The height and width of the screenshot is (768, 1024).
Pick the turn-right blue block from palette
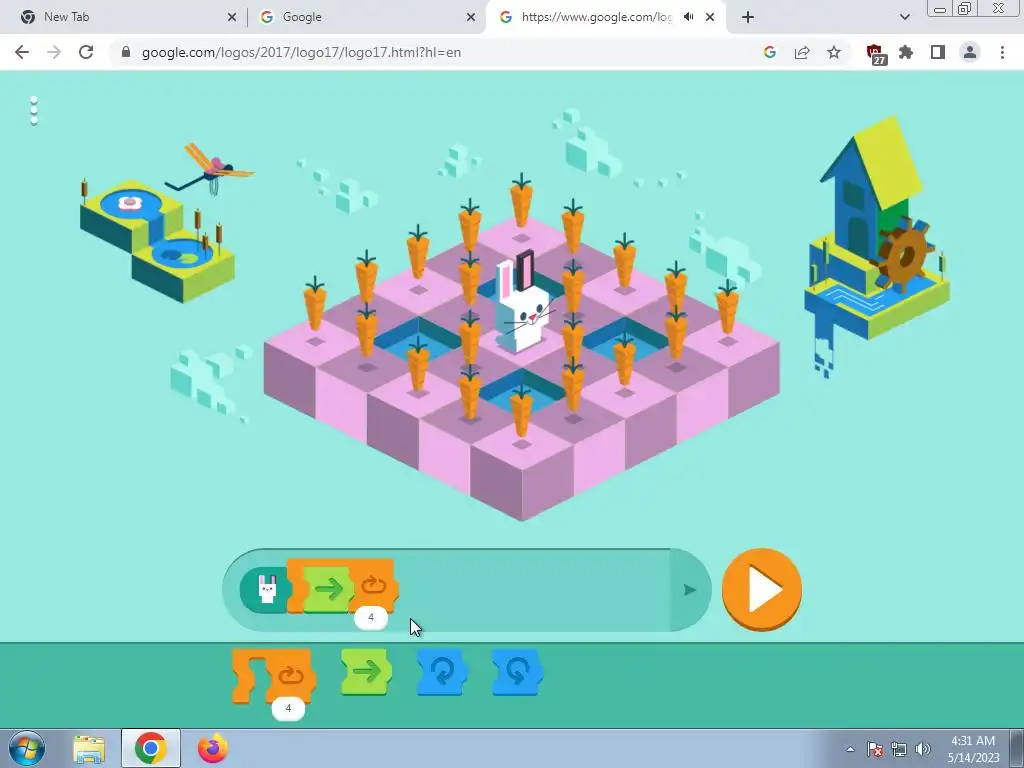coord(442,671)
